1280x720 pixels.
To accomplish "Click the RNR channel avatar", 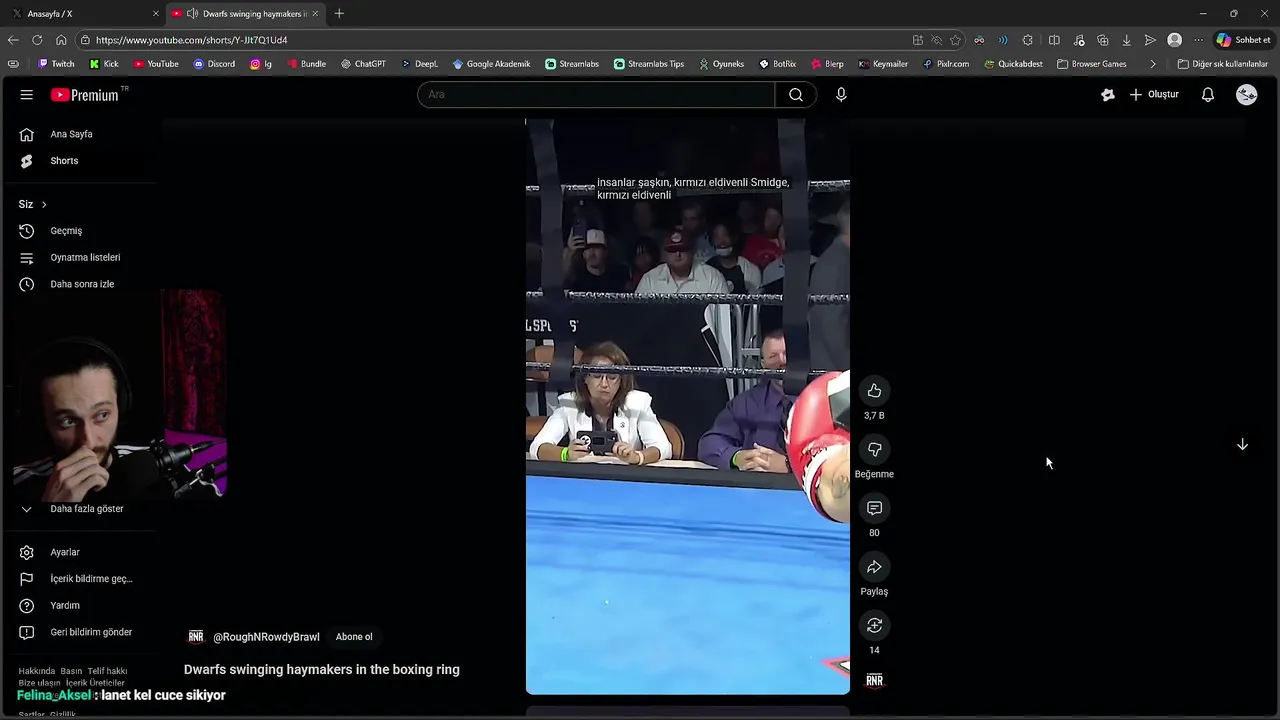I will click(x=196, y=637).
